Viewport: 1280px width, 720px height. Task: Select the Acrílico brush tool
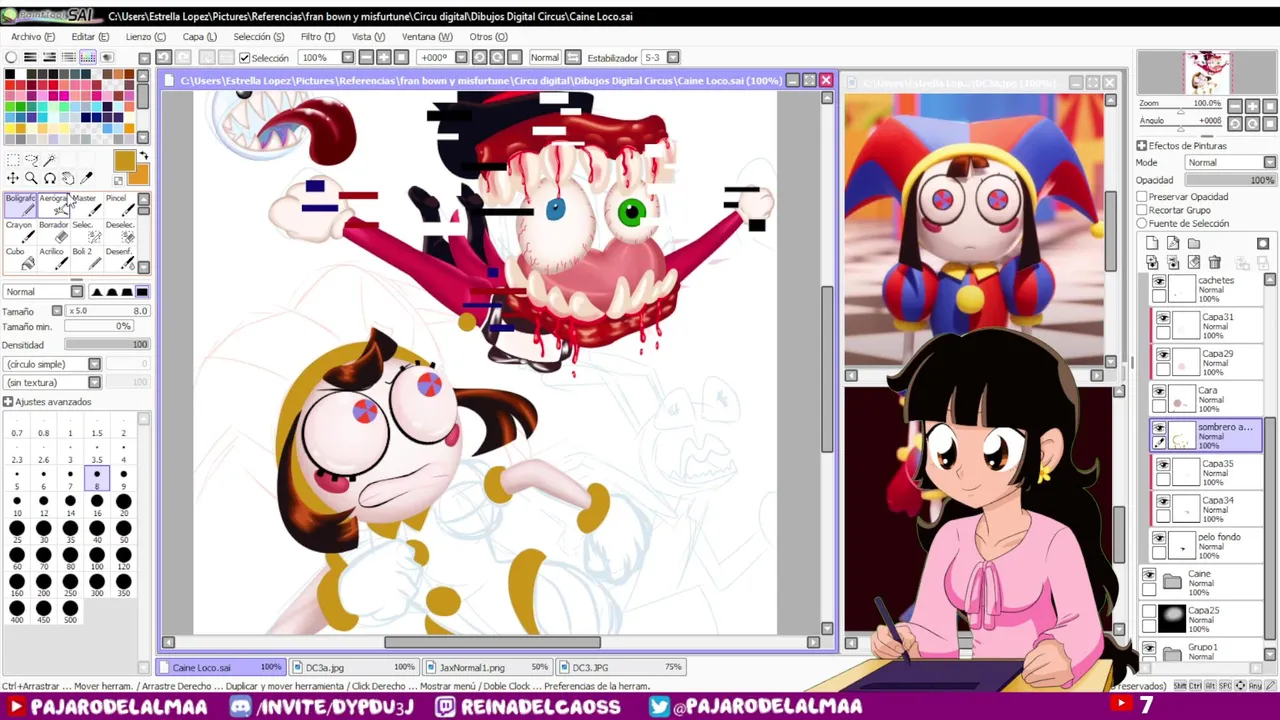tap(53, 258)
